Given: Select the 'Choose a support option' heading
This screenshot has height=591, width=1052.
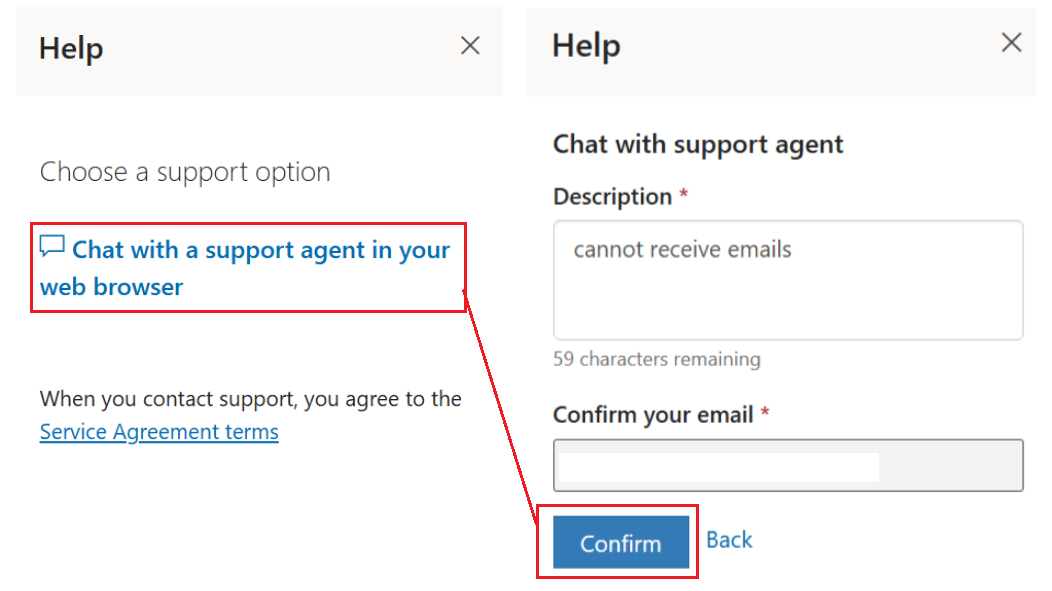Looking at the screenshot, I should pos(185,172).
